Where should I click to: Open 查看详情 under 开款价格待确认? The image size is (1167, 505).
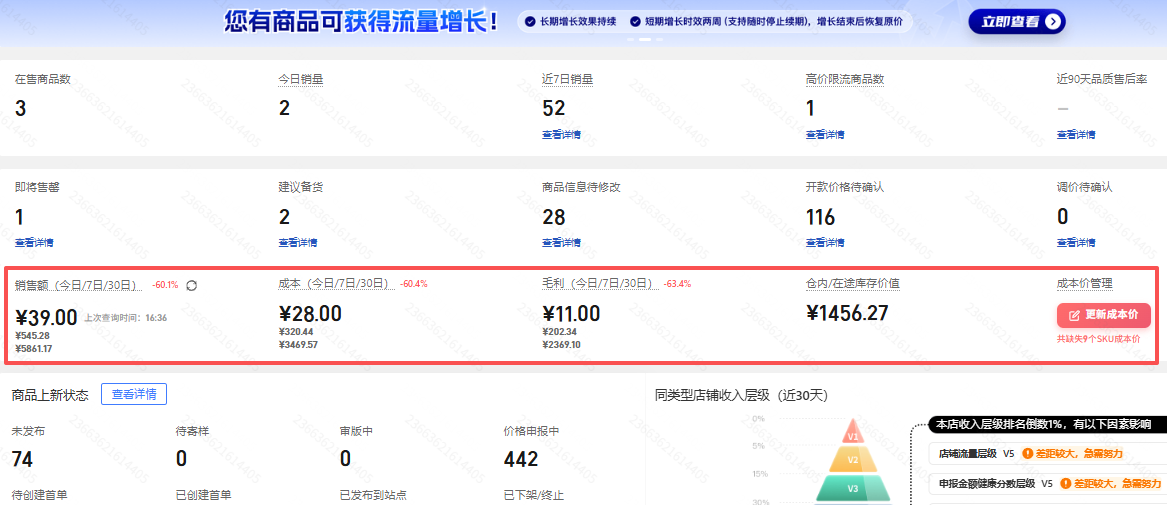(825, 242)
